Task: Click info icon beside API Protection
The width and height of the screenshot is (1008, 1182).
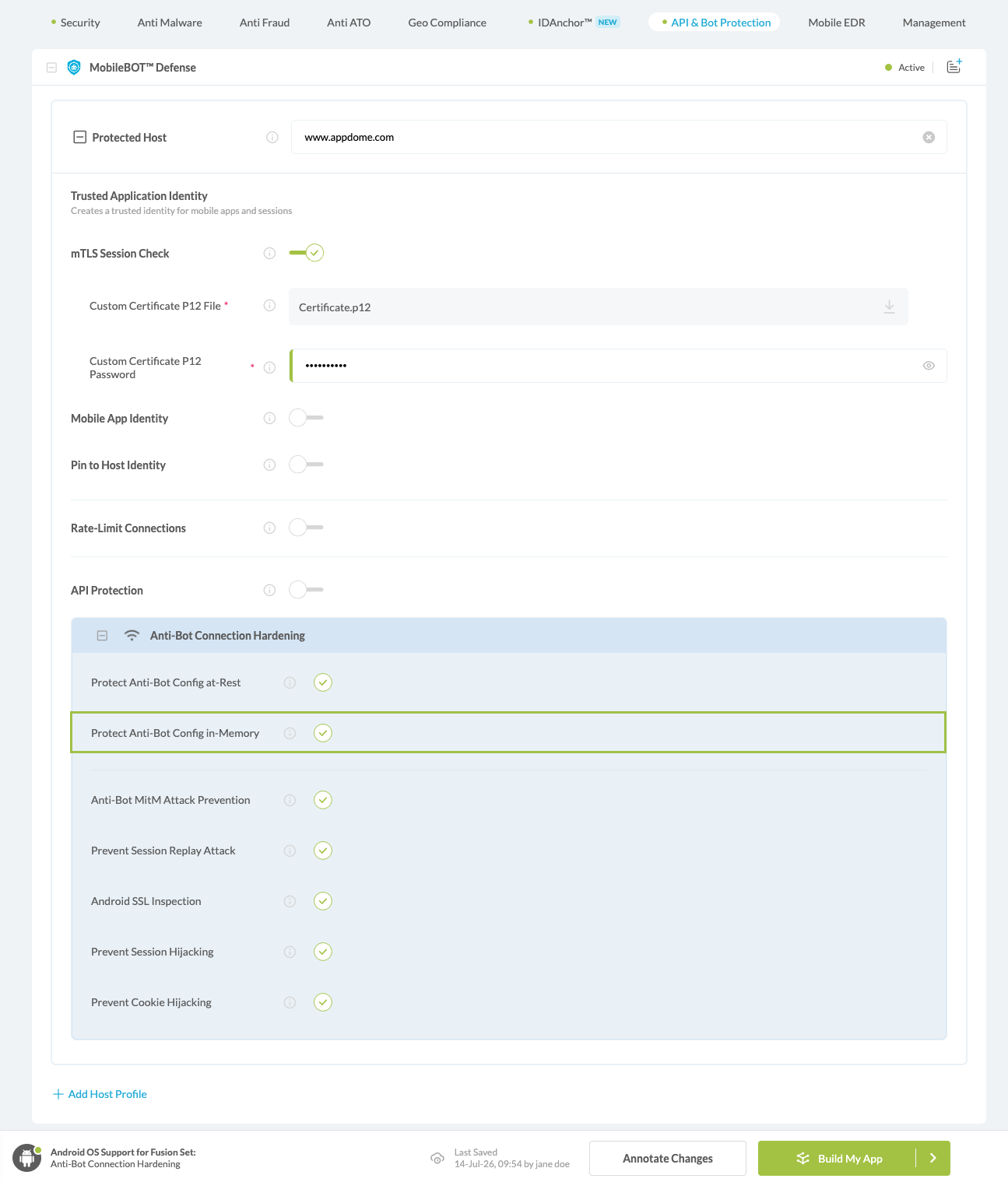Action: coord(269,590)
